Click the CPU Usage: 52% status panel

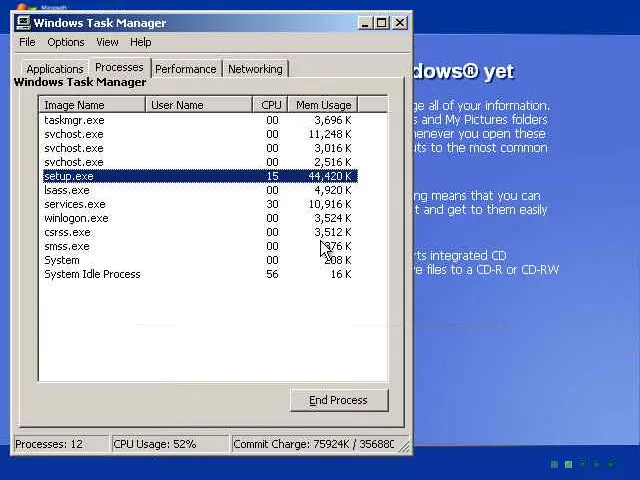170,444
